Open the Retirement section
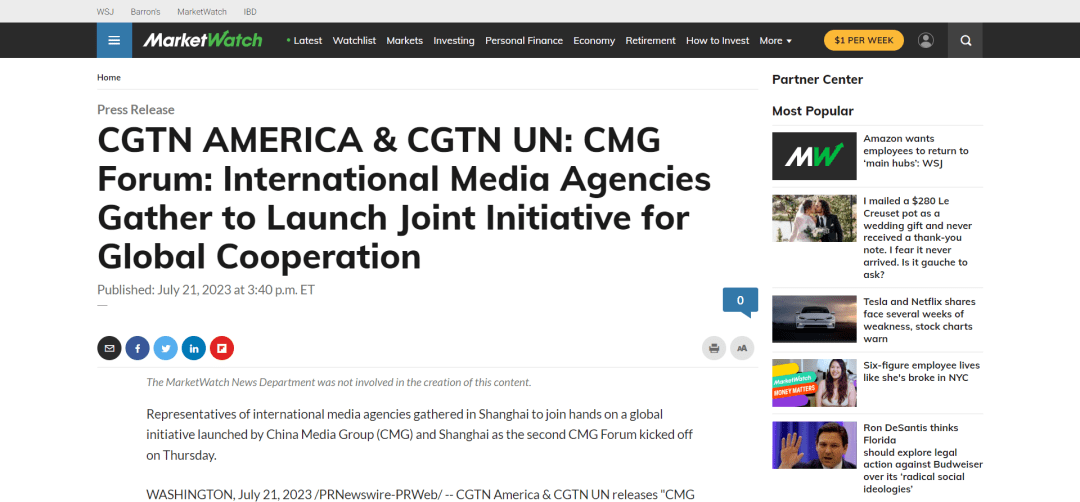This screenshot has height=502, width=1080. click(x=650, y=41)
